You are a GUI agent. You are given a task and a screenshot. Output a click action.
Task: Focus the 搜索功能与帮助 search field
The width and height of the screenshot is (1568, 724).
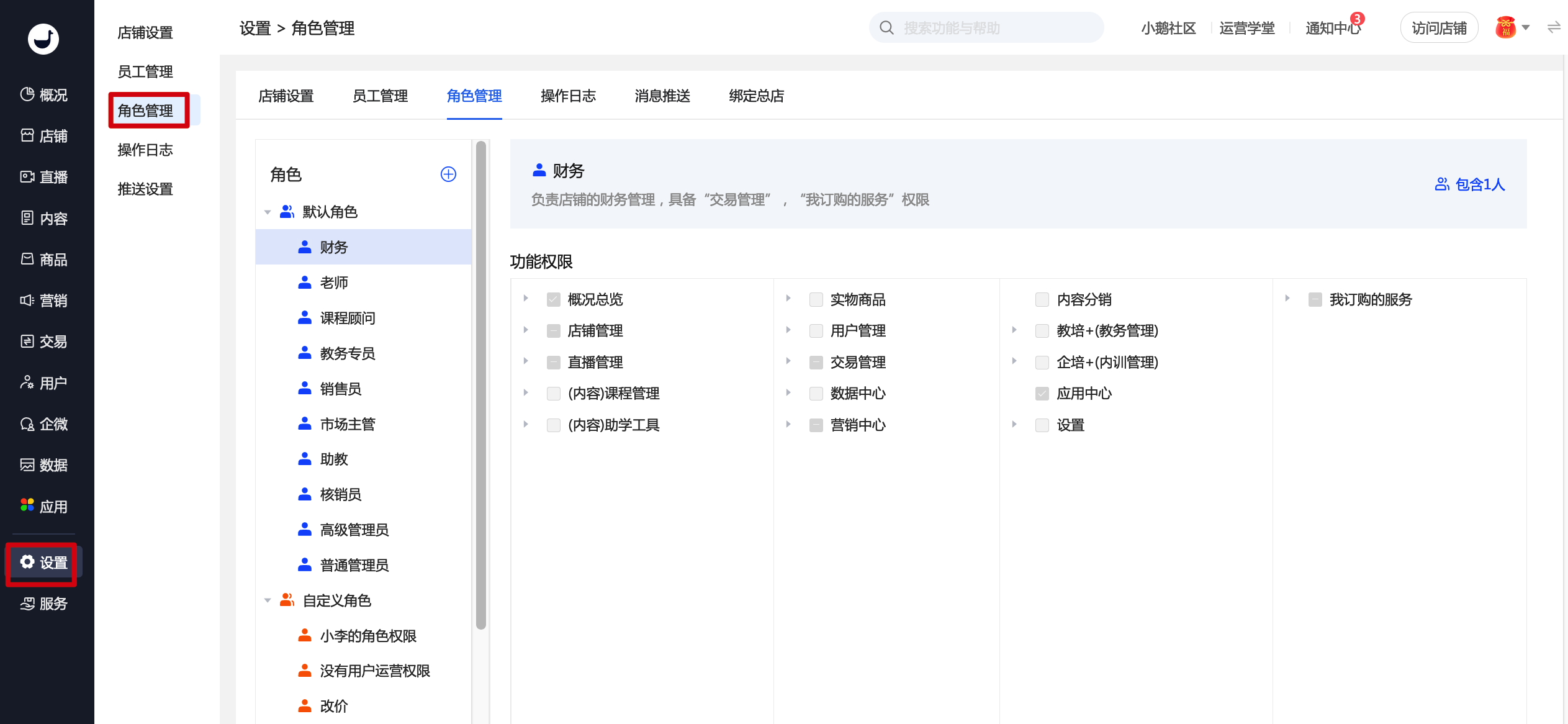point(986,28)
